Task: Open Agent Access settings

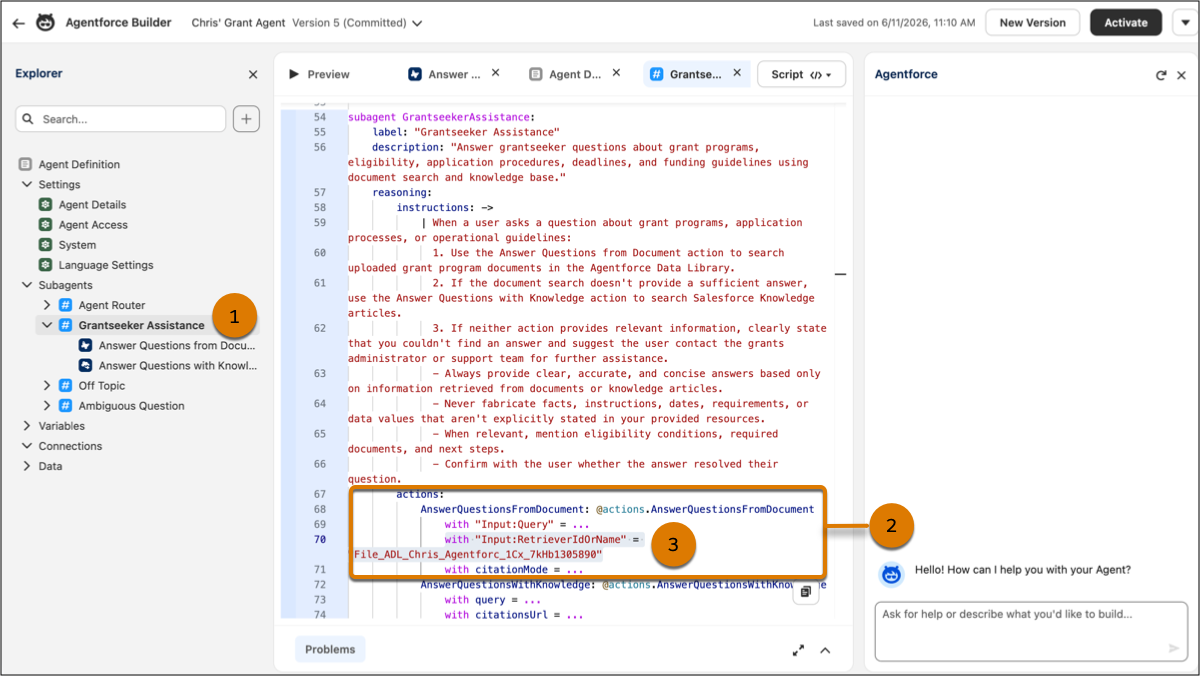Action: pos(93,225)
